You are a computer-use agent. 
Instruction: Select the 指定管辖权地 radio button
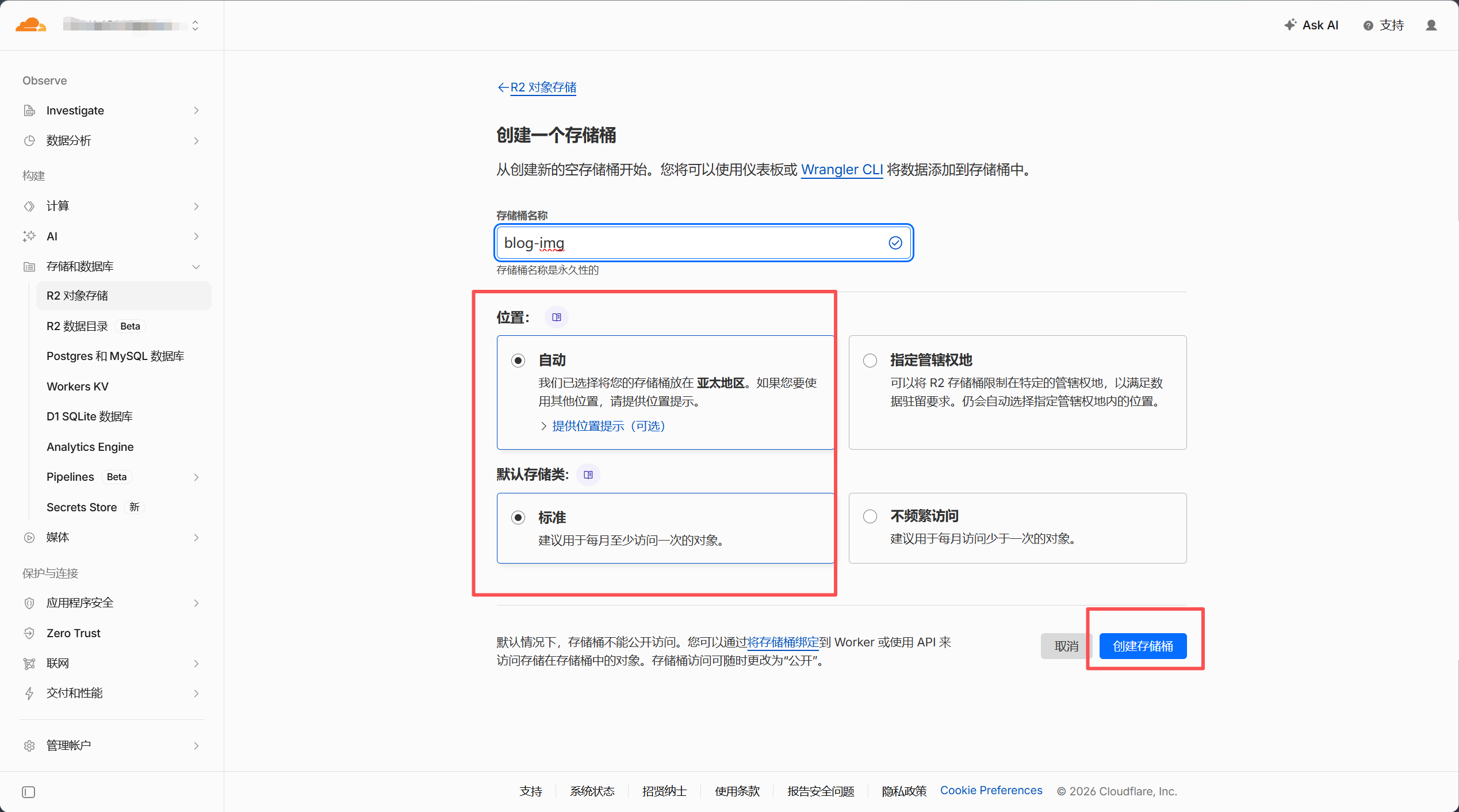point(870,361)
